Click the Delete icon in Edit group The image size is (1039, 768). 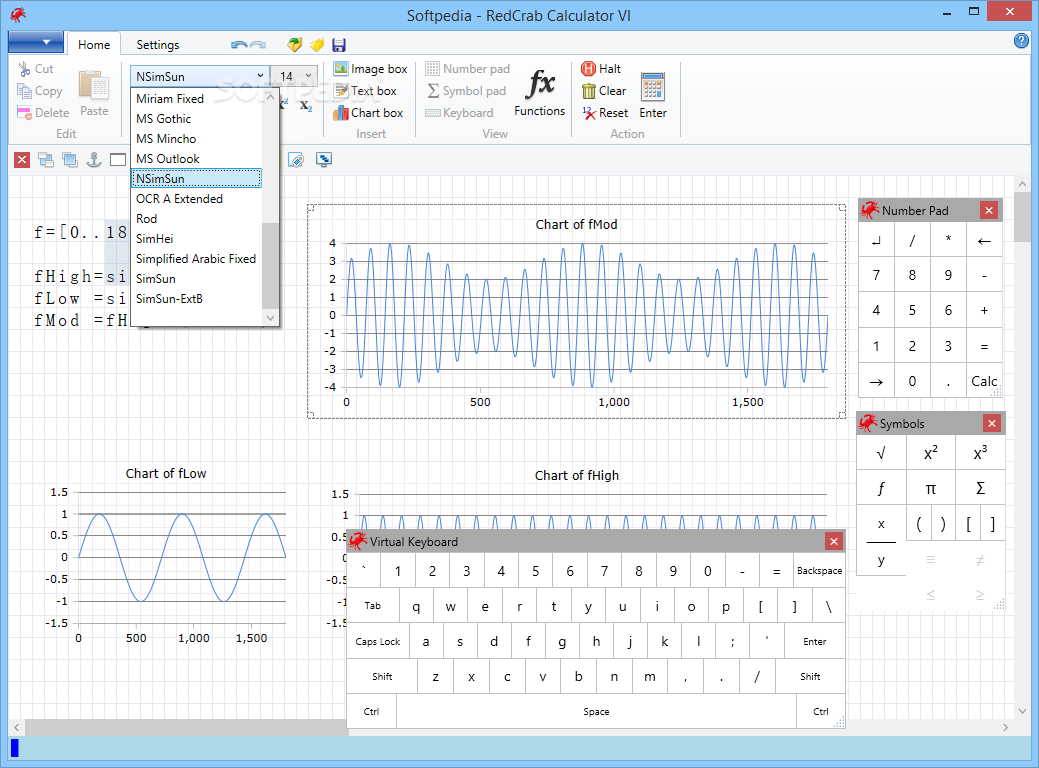coord(25,113)
